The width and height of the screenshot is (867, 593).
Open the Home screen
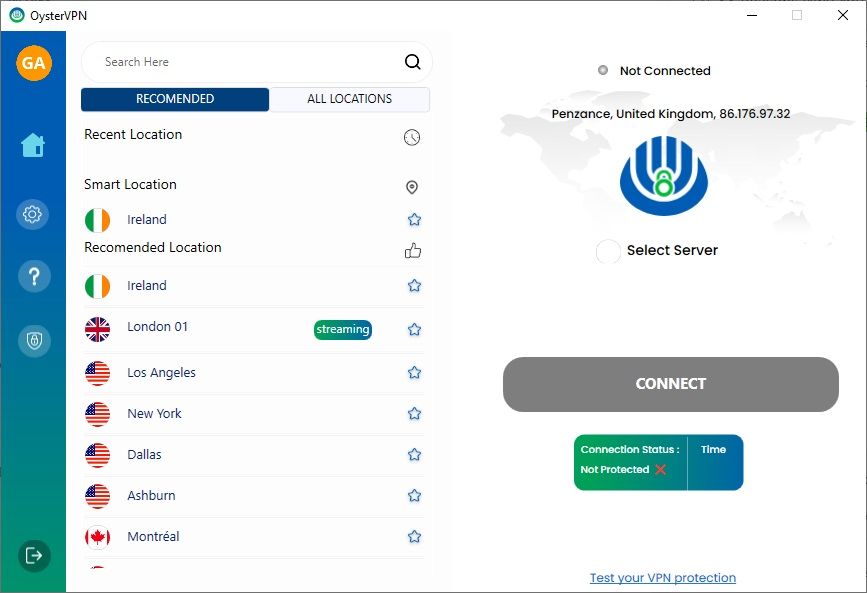click(x=33, y=144)
